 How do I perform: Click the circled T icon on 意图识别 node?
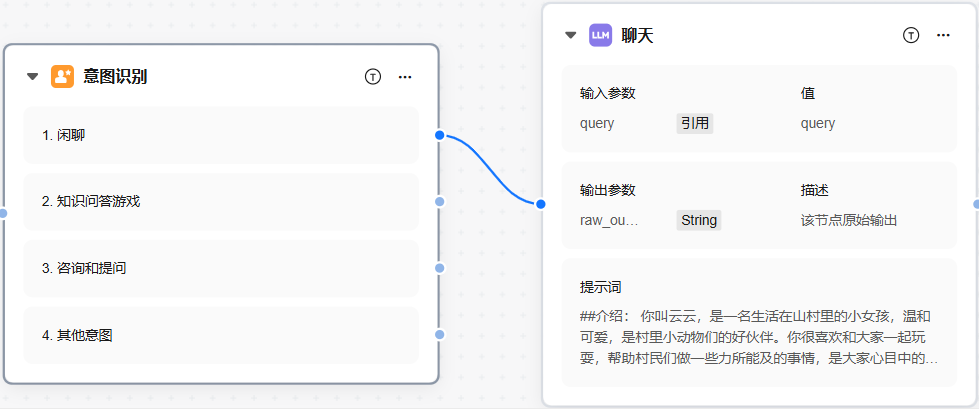[373, 76]
